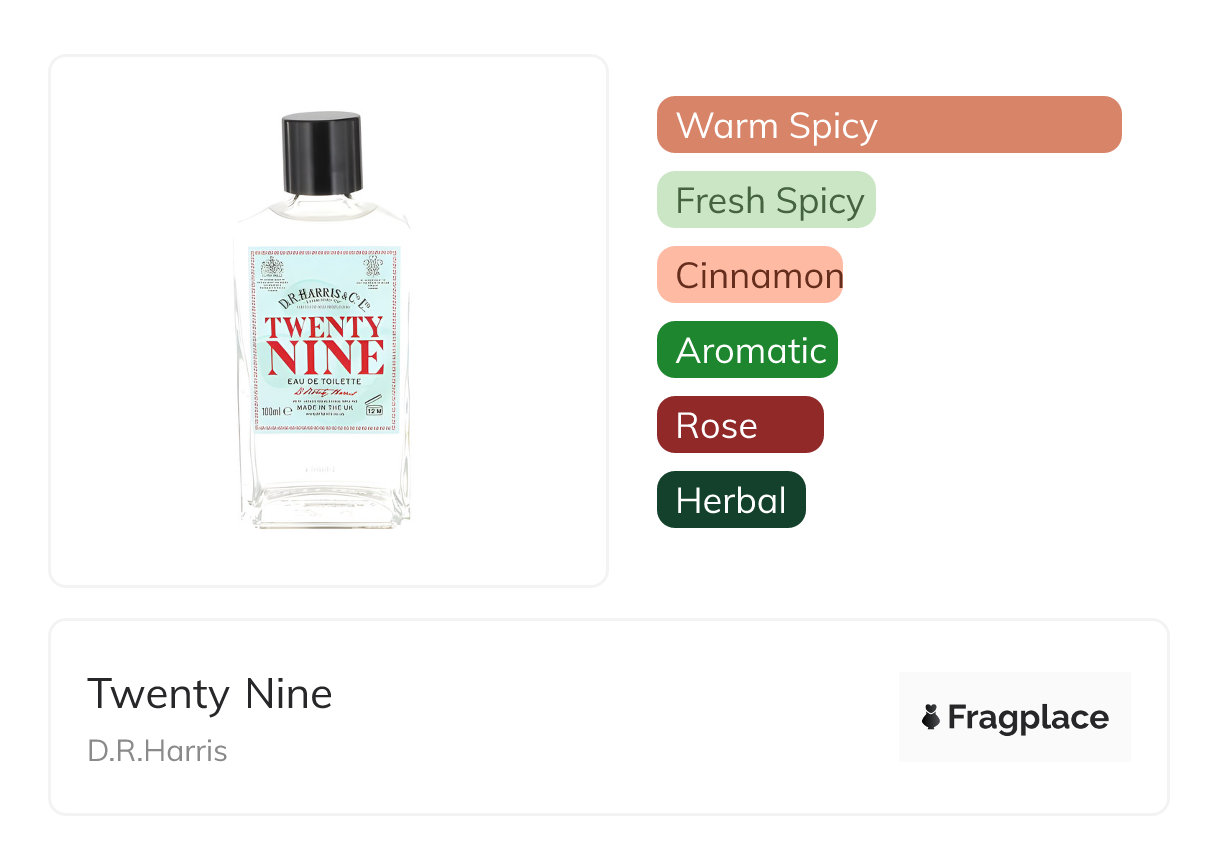Image resolution: width=1218 pixels, height=864 pixels.
Task: Click D.R. Harris & Co arched label text
Action: pyautogui.click(x=323, y=300)
